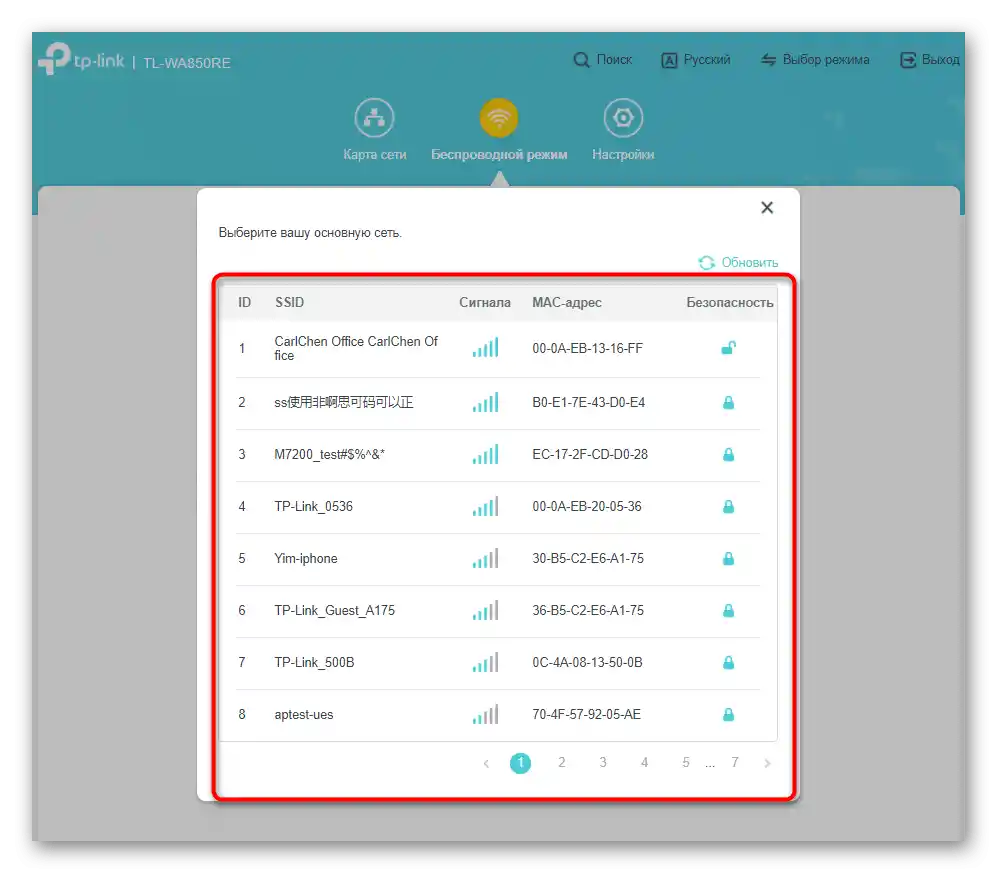Open the Настройки settings gear icon
Image resolution: width=997 pixels, height=873 pixels.
[623, 118]
